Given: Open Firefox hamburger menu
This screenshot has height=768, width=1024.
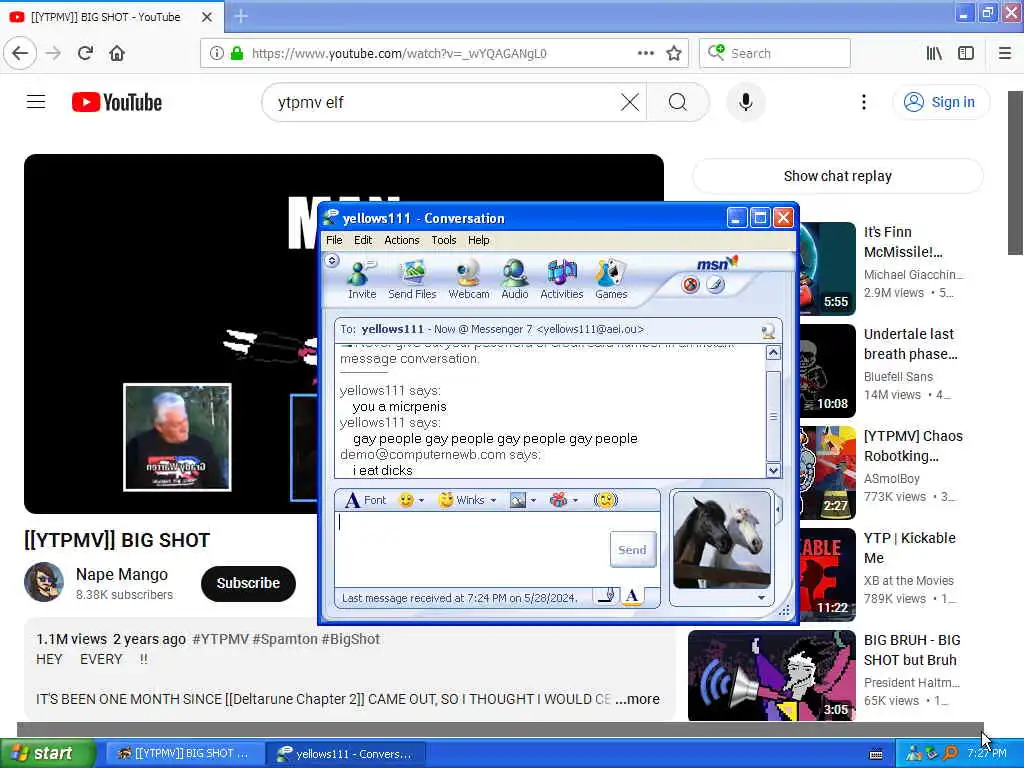Looking at the screenshot, I should point(1004,53).
